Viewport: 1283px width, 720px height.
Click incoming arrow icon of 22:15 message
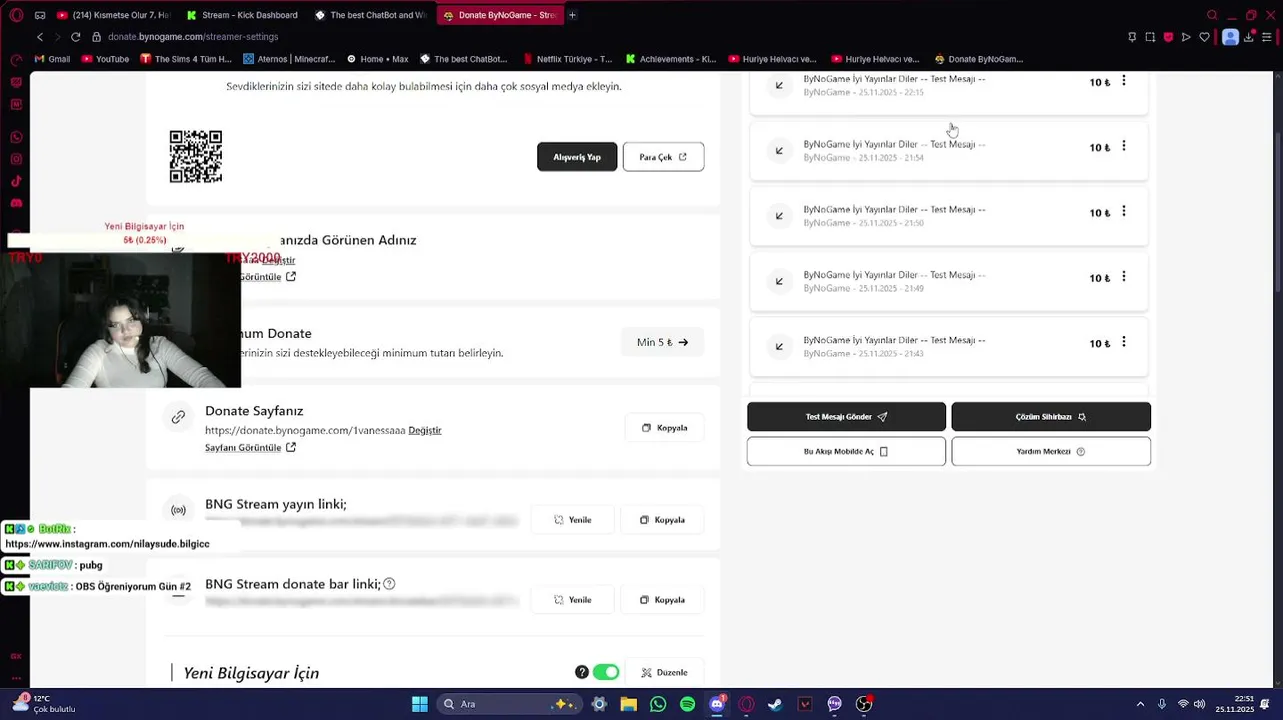779,85
